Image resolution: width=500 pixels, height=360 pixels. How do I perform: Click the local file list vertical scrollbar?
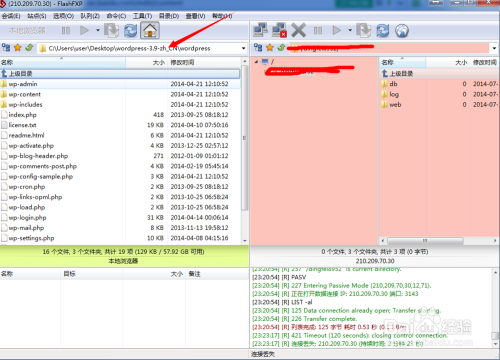click(245, 137)
